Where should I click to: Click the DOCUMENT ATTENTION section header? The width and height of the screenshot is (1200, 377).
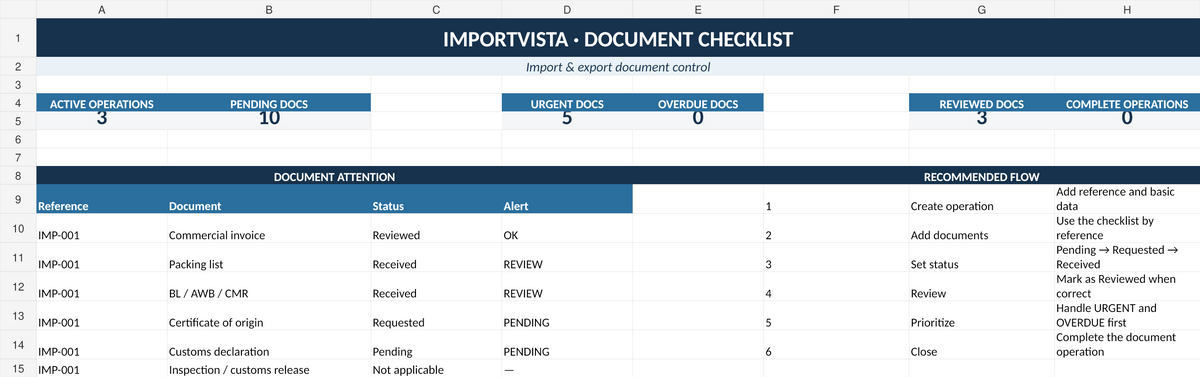[334, 175]
